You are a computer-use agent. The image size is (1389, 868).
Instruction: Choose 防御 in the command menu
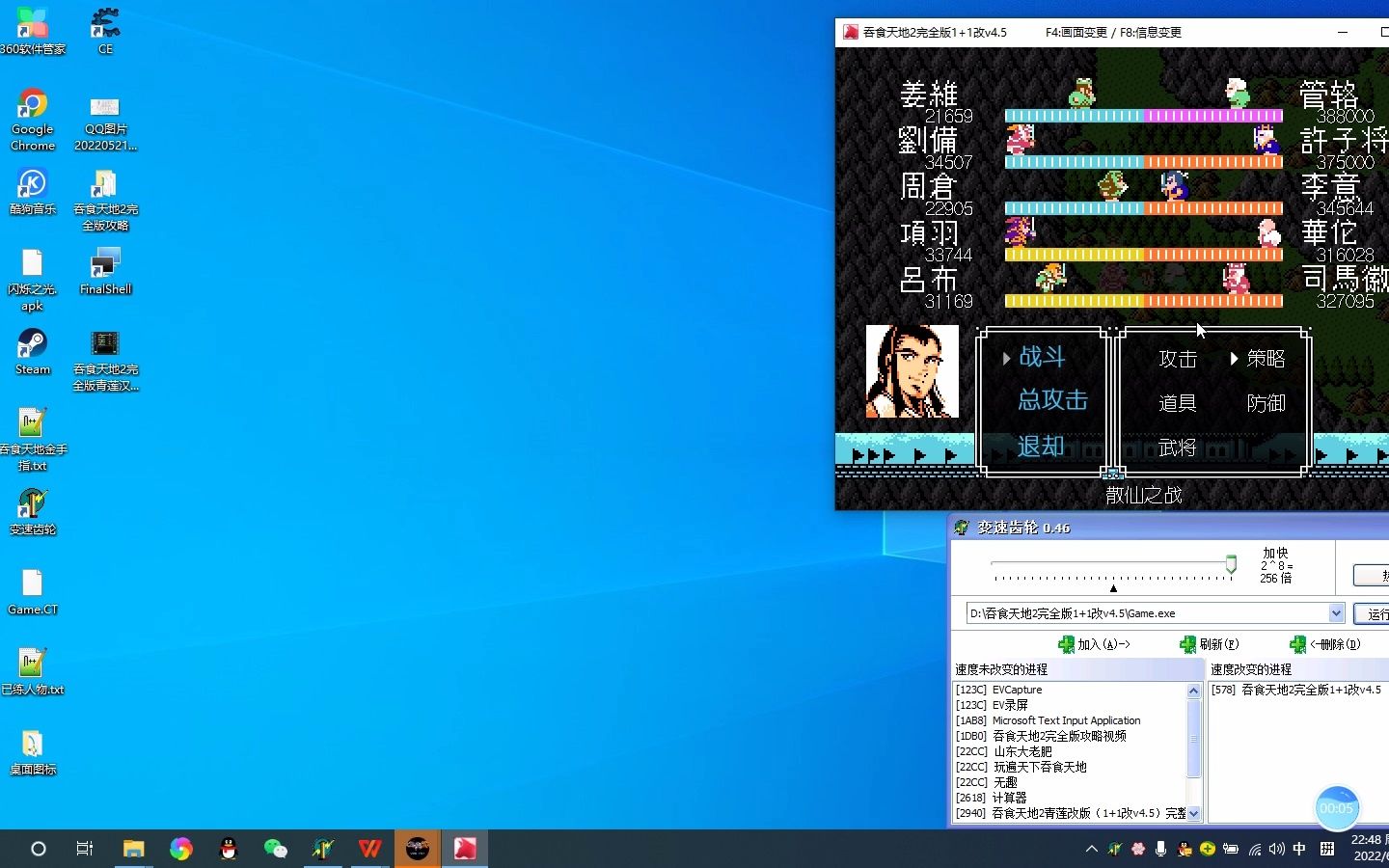[1266, 403]
